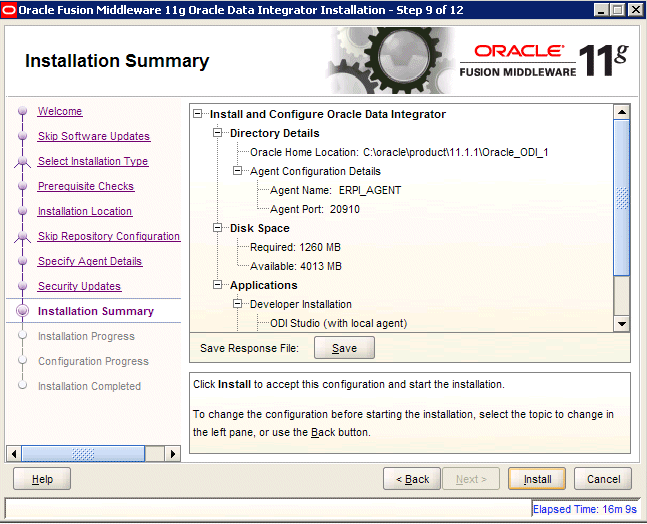Collapse Agent Configuration Details node
This screenshot has height=524, width=647.
pos(238,170)
